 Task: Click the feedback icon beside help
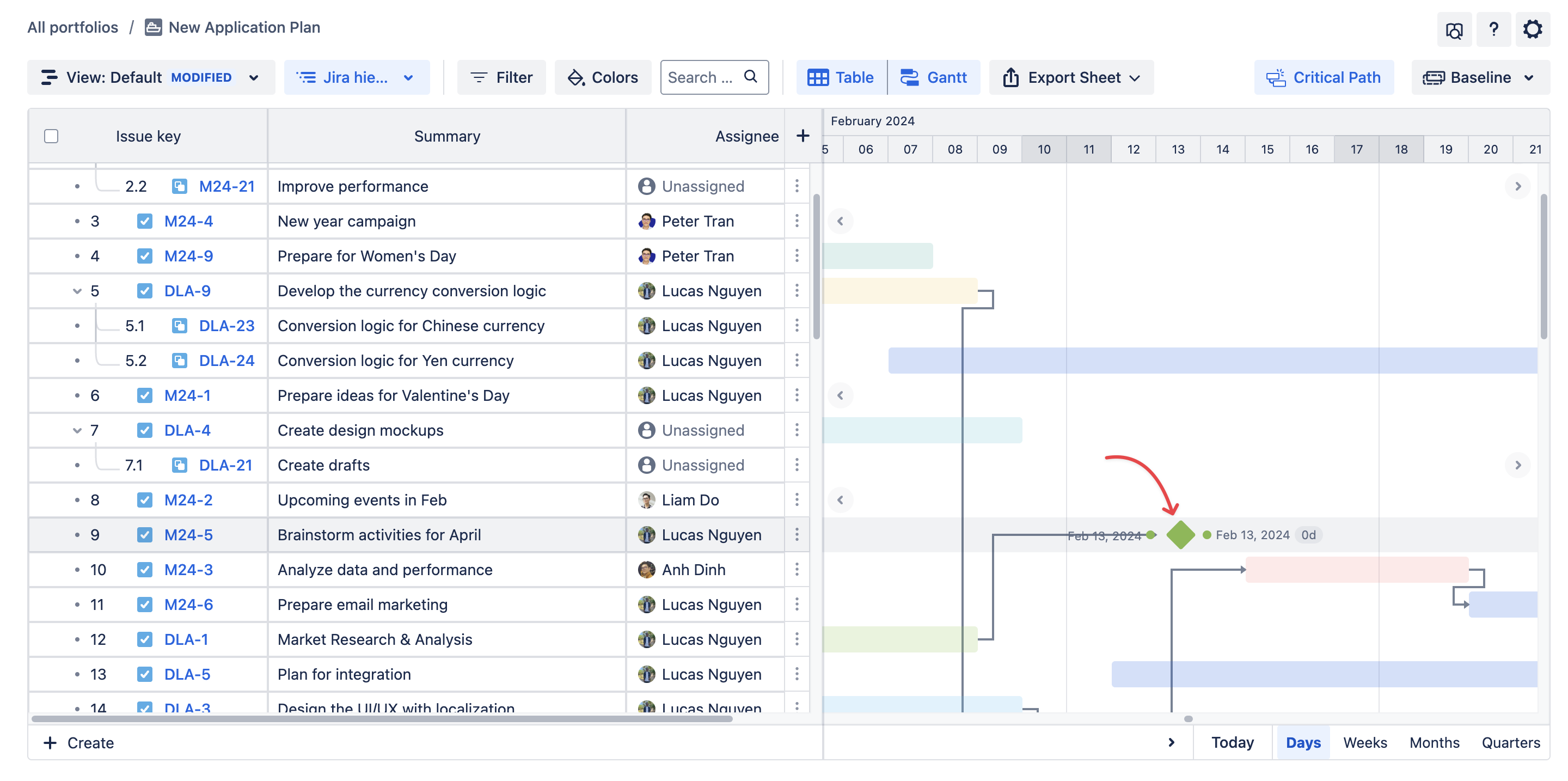[x=1454, y=30]
